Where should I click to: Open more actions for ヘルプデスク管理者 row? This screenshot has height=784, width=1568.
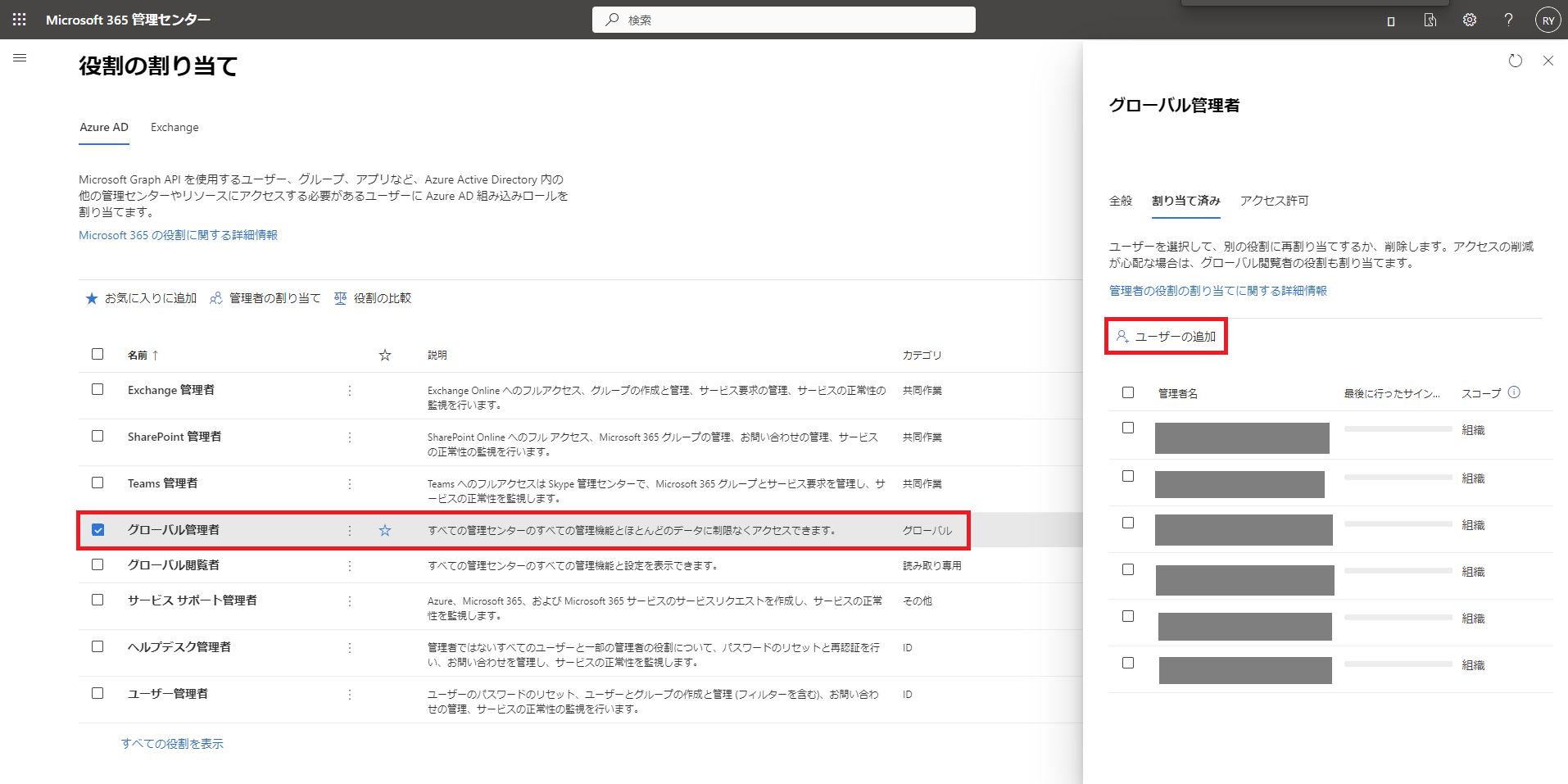(x=350, y=648)
